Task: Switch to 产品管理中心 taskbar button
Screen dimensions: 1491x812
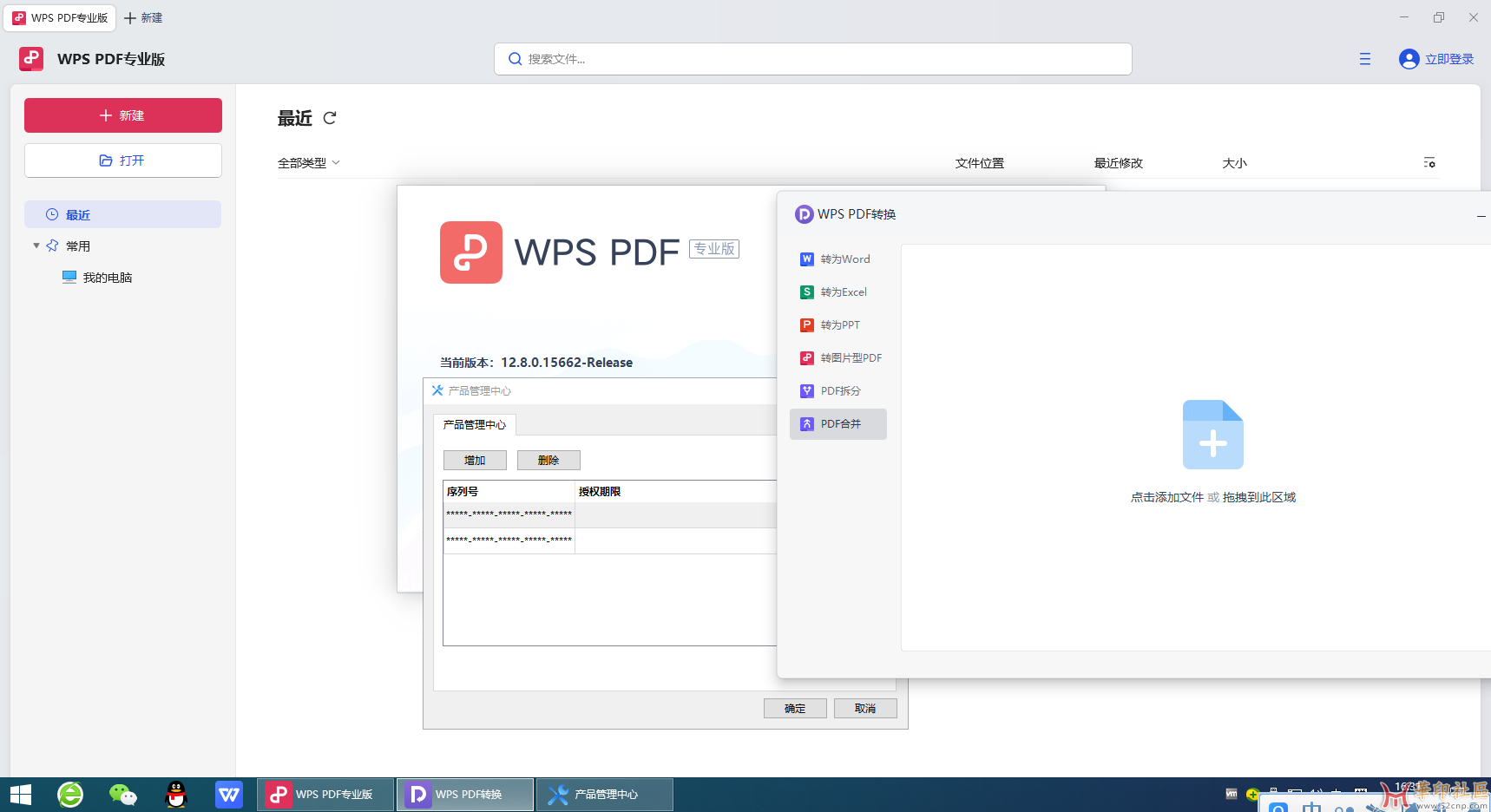Action: pos(605,795)
